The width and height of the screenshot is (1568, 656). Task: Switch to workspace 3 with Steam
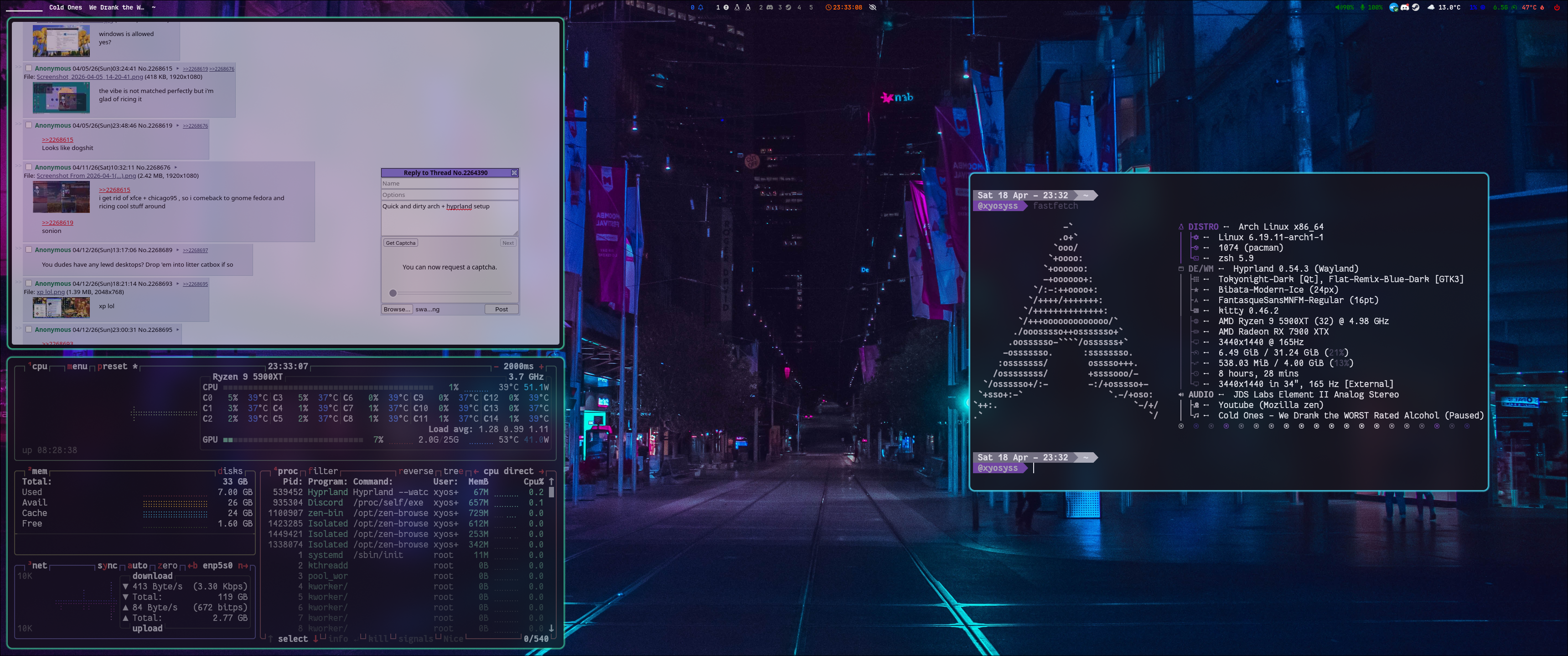point(784,7)
